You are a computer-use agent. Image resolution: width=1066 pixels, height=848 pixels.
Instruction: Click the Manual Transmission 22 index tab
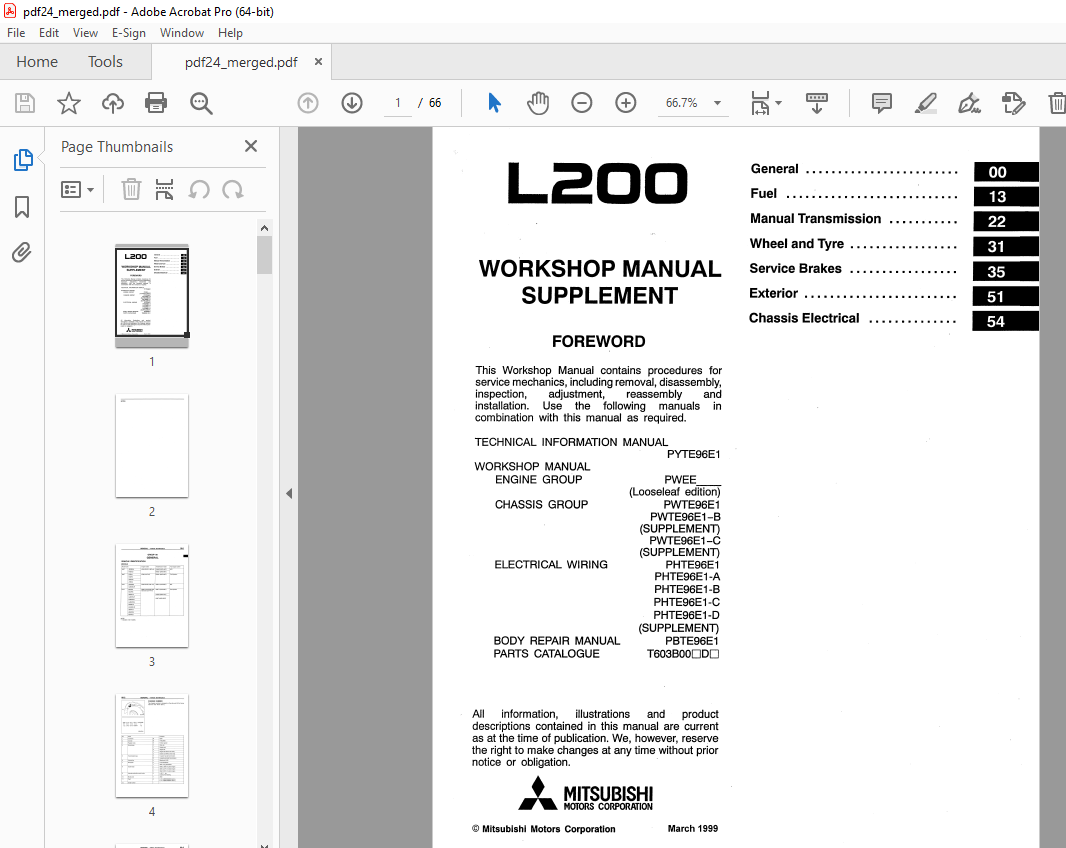pyautogui.click(x=1005, y=221)
